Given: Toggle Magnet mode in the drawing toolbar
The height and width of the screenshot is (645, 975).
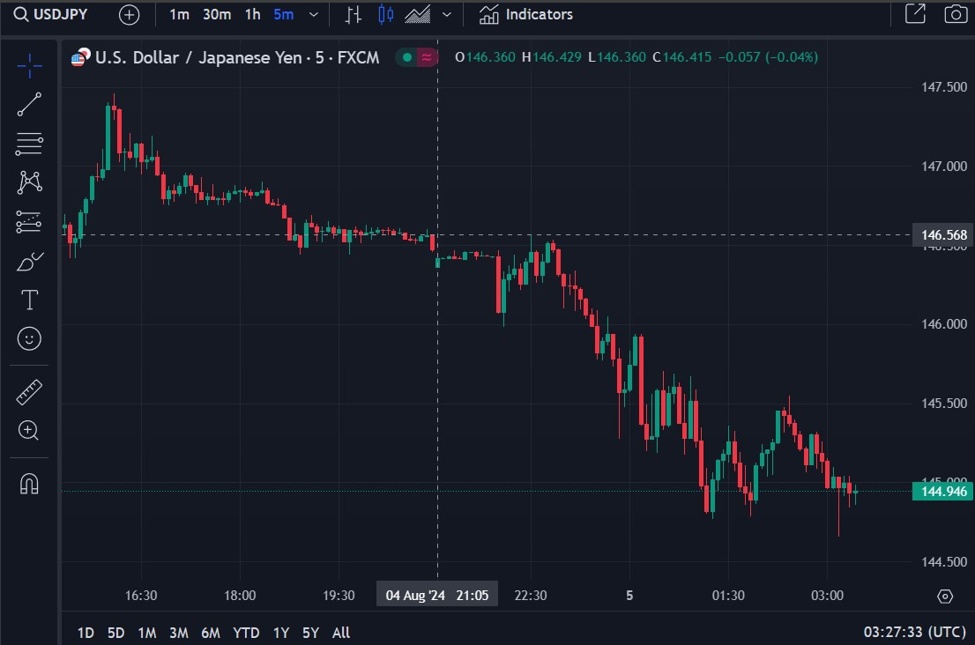Looking at the screenshot, I should [29, 483].
